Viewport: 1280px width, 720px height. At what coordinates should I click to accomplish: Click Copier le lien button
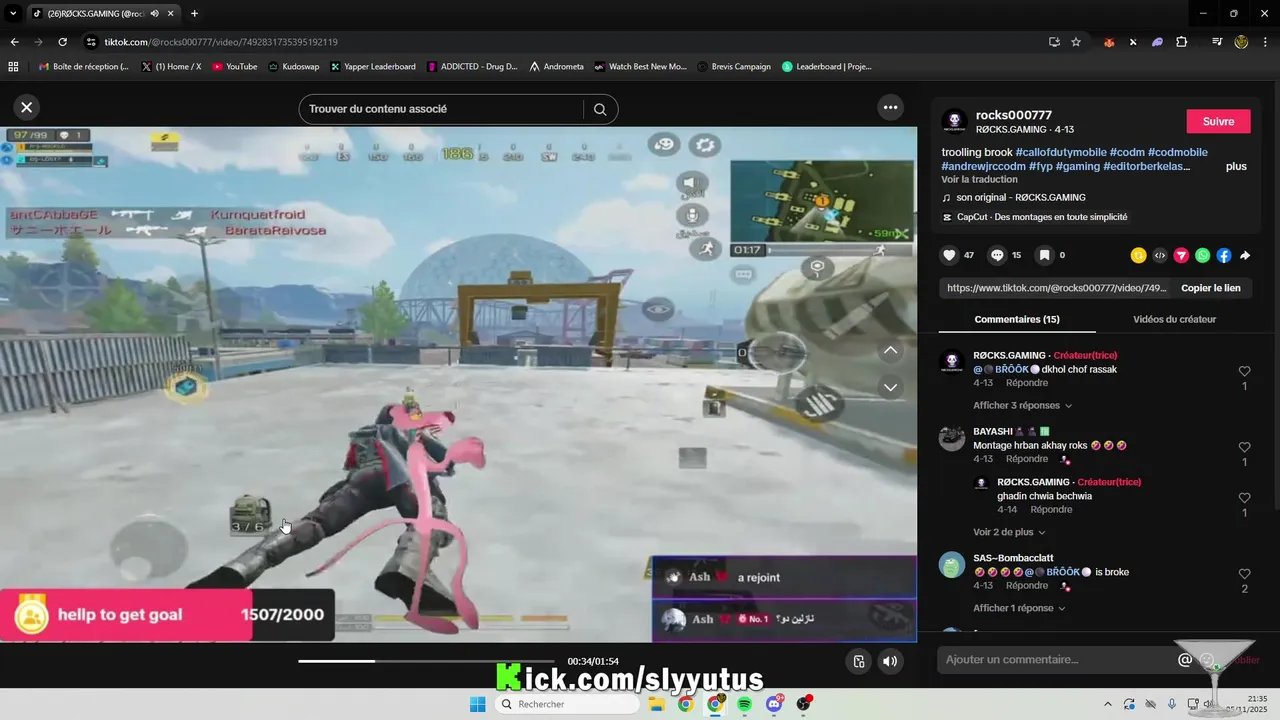pyautogui.click(x=1210, y=288)
